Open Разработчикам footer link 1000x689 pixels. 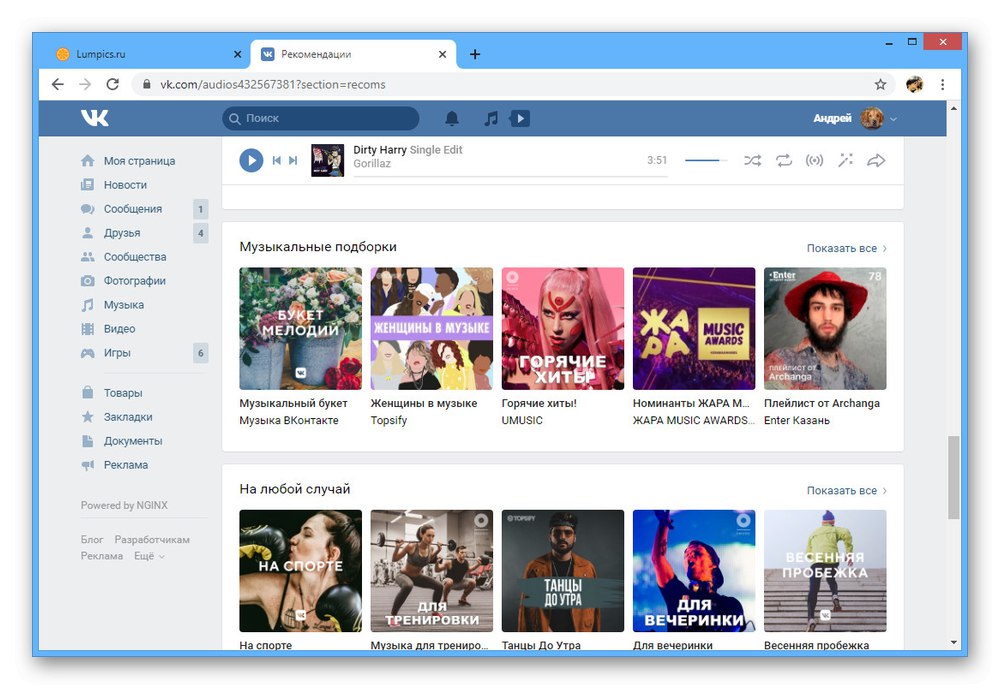152,540
